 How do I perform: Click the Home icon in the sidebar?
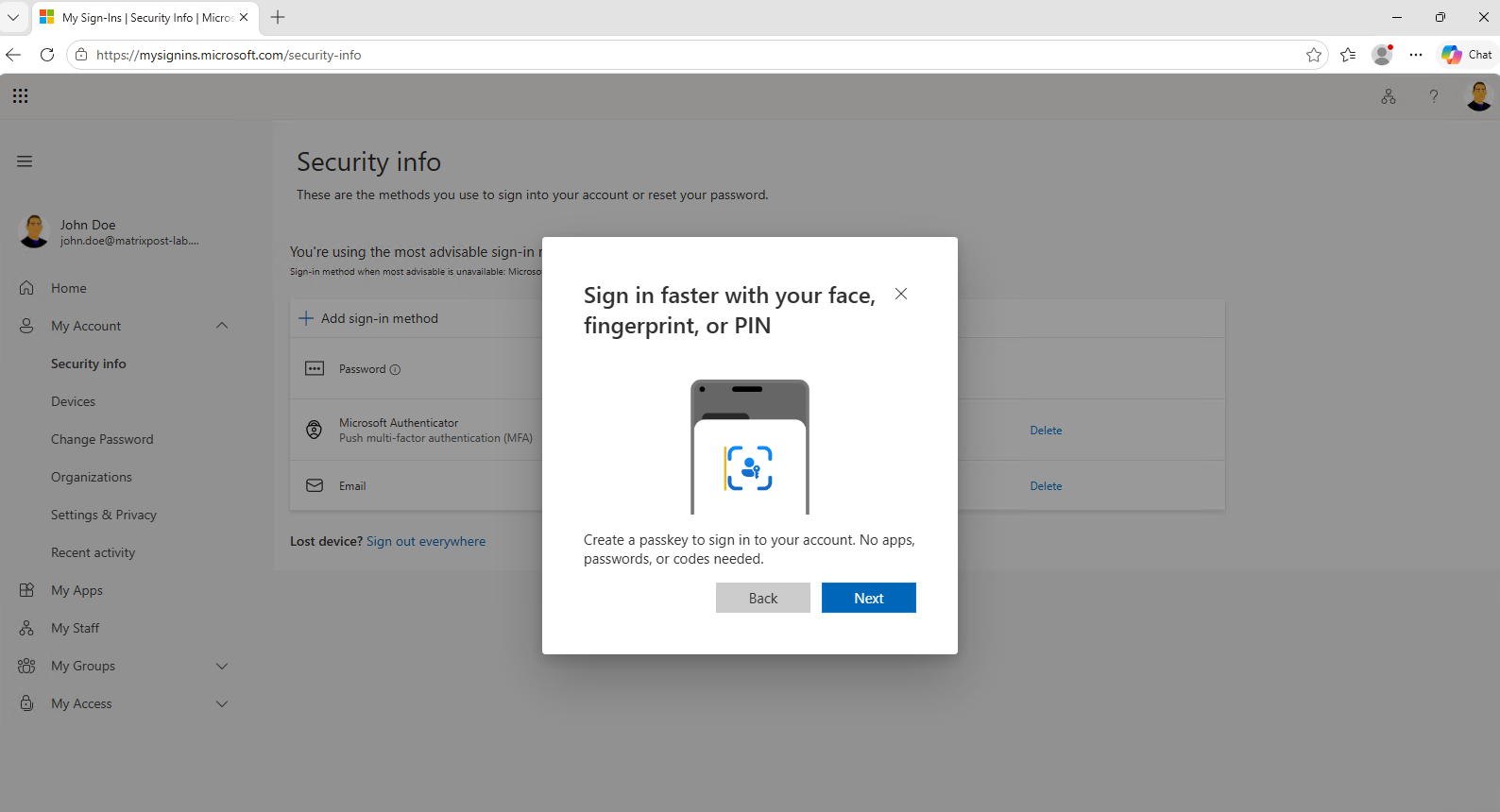(26, 288)
